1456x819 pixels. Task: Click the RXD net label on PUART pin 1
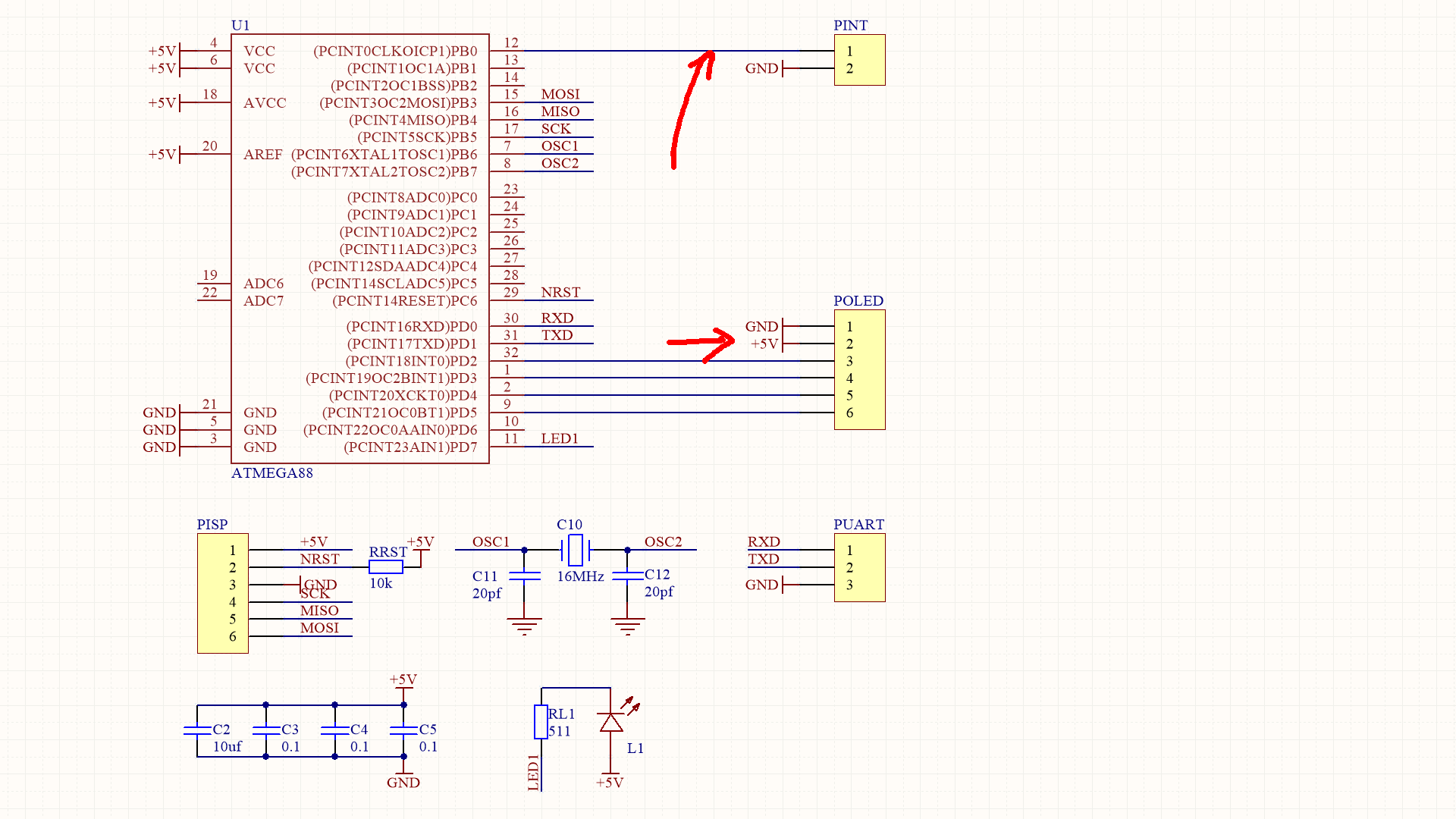click(764, 541)
